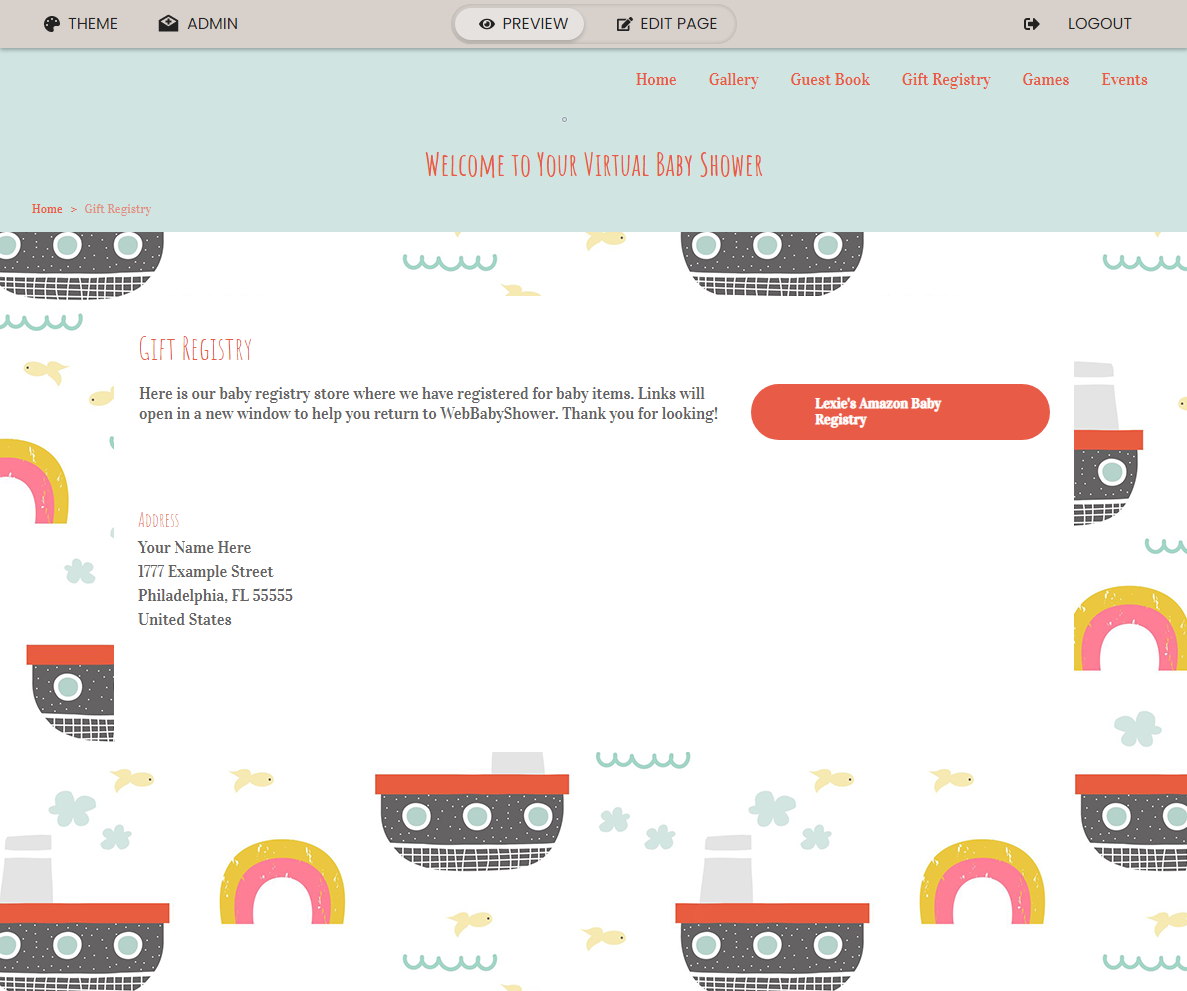The height and width of the screenshot is (991, 1187).
Task: Click the text 'United States'
Action: coord(185,619)
